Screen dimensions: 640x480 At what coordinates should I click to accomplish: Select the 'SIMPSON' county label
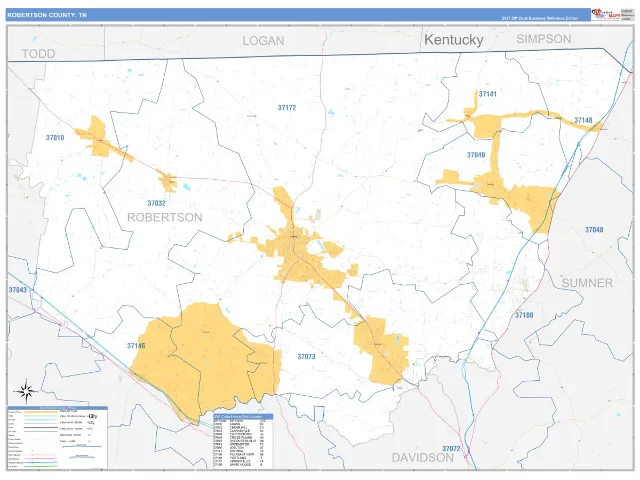coord(544,39)
